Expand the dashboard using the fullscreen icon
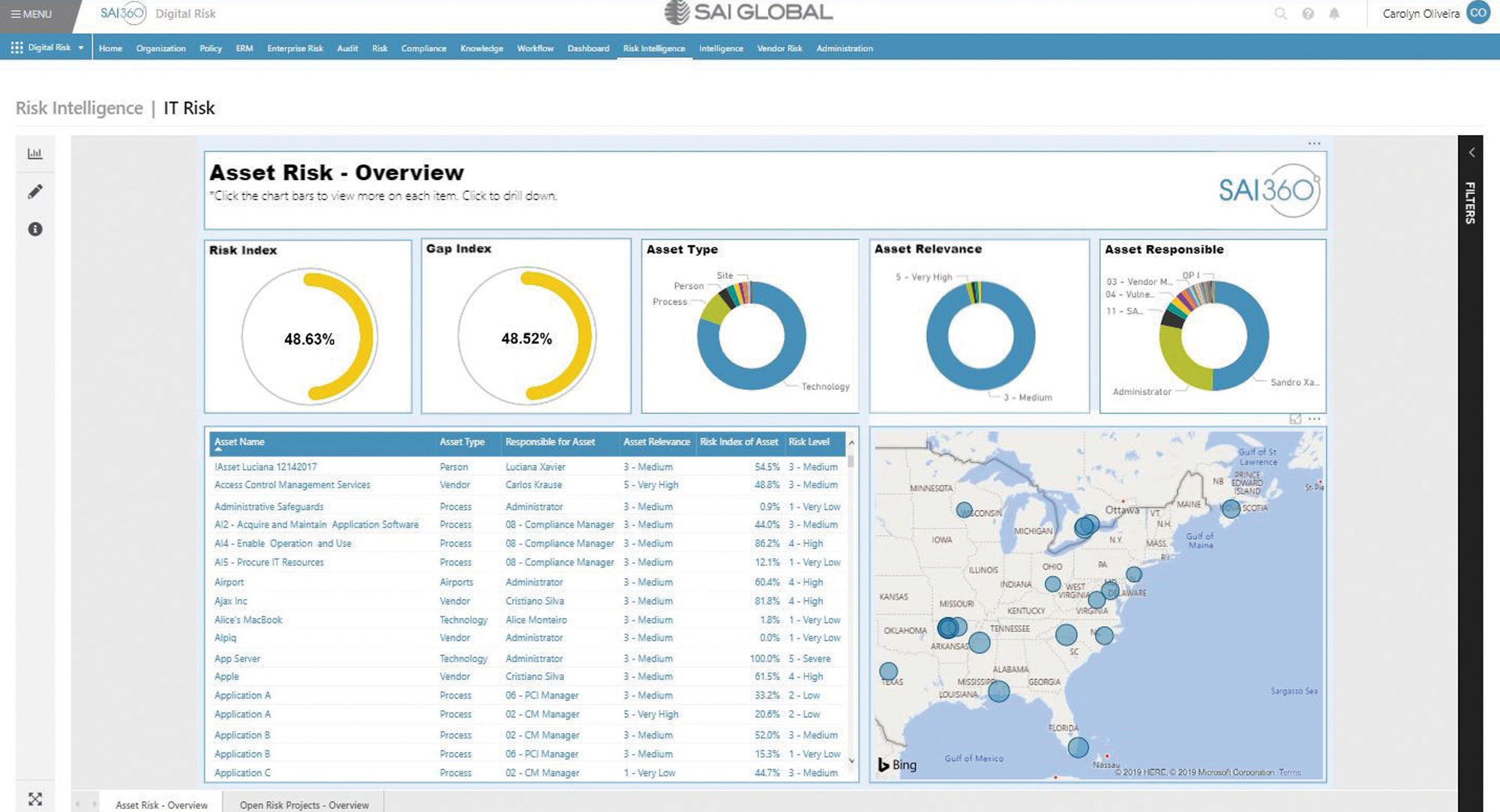 (x=34, y=800)
